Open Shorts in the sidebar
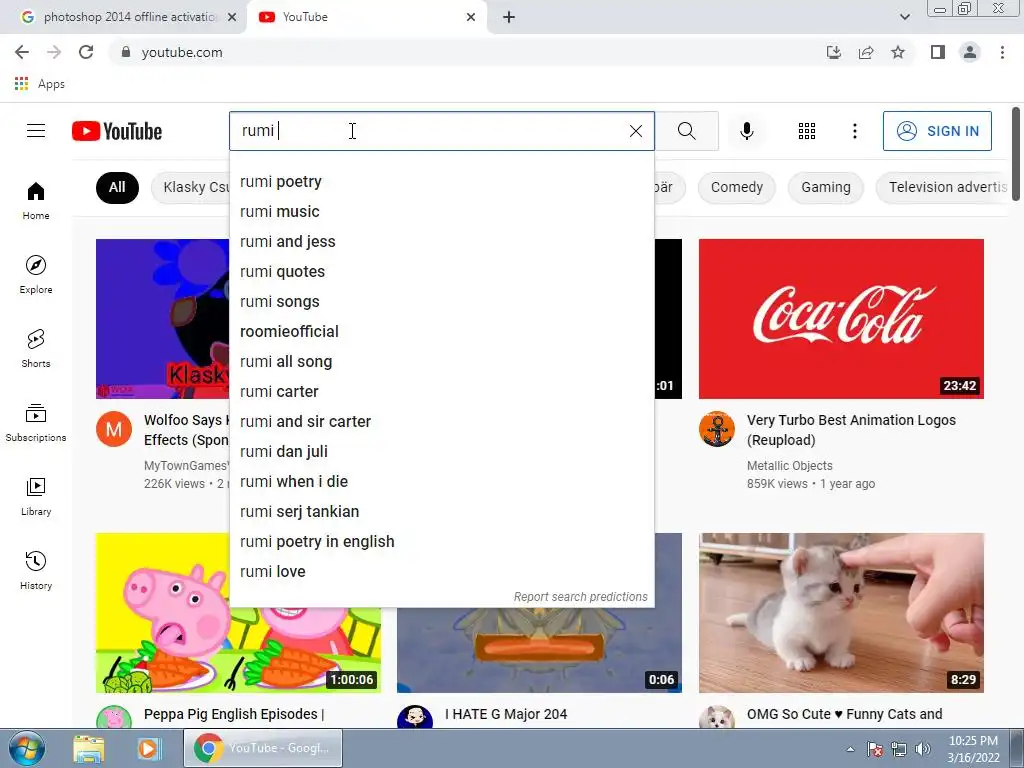The width and height of the screenshot is (1024, 768). [36, 349]
